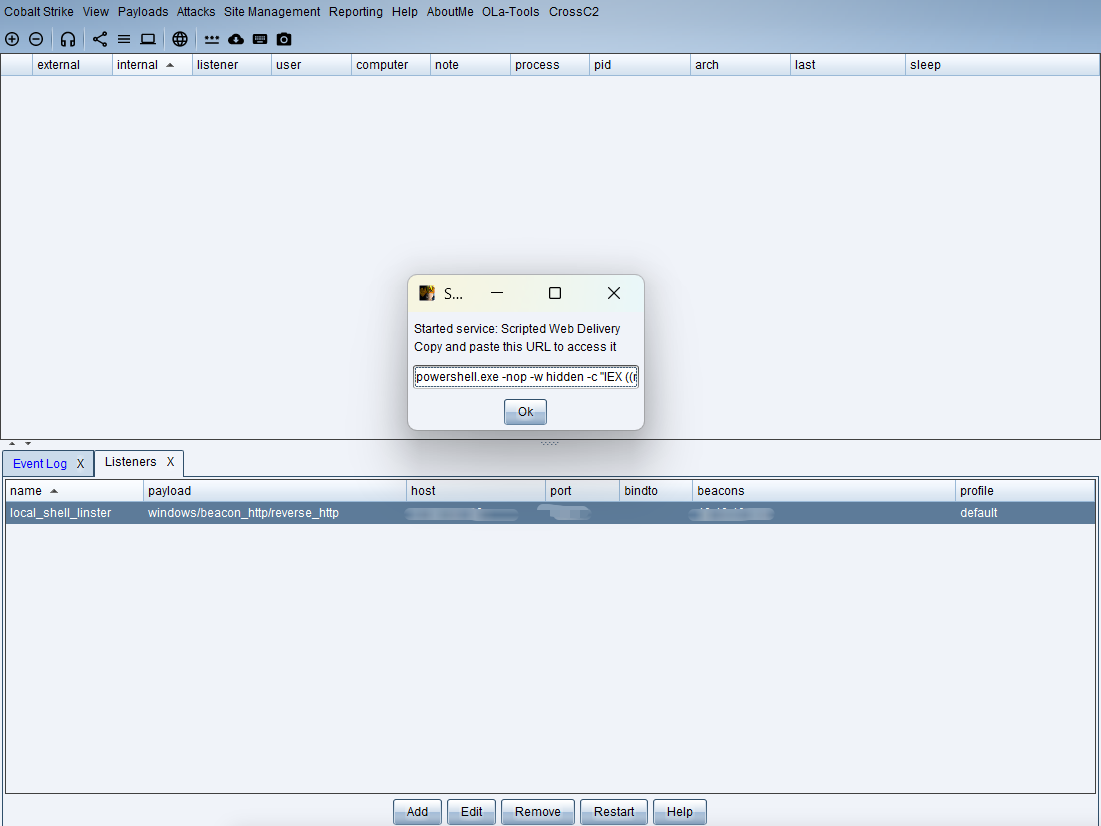Open credentials via the three-dots icon
The height and width of the screenshot is (826, 1101).
(211, 39)
